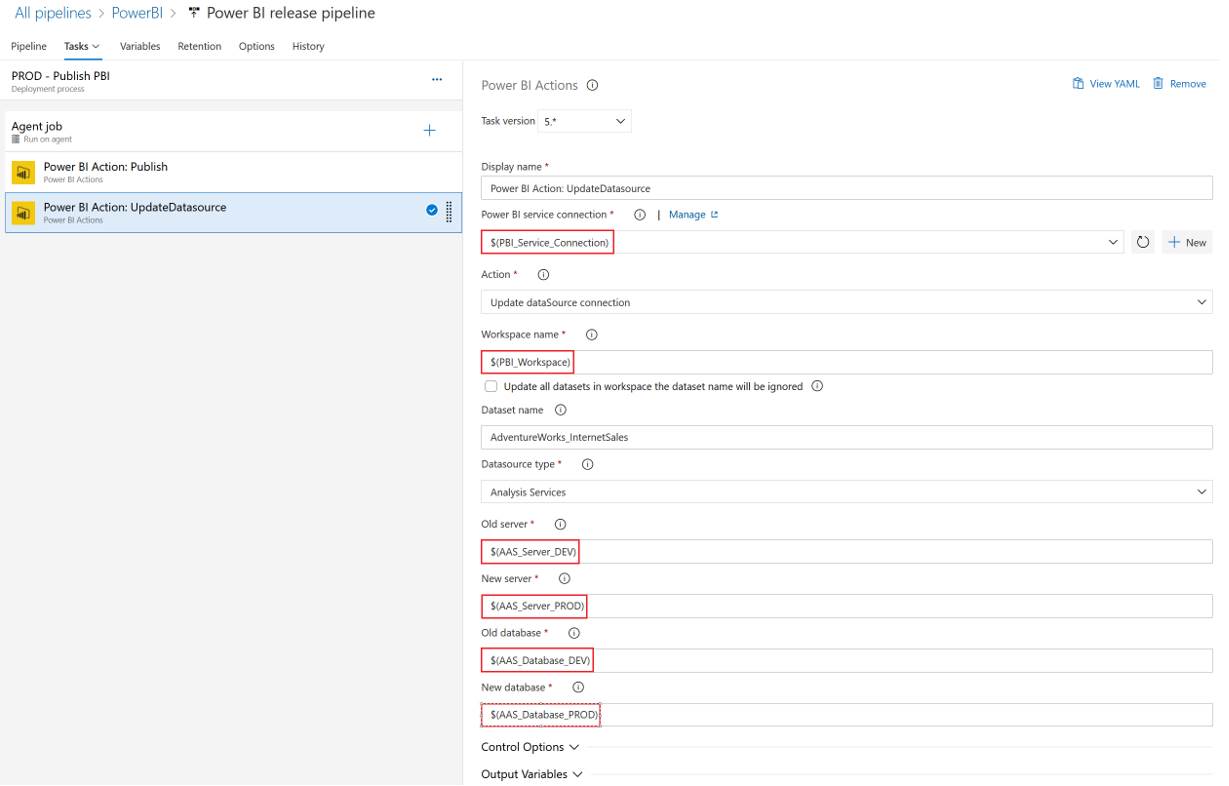The width and height of the screenshot is (1229, 786).
Task: Click the Remove task button
Action: [1179, 84]
